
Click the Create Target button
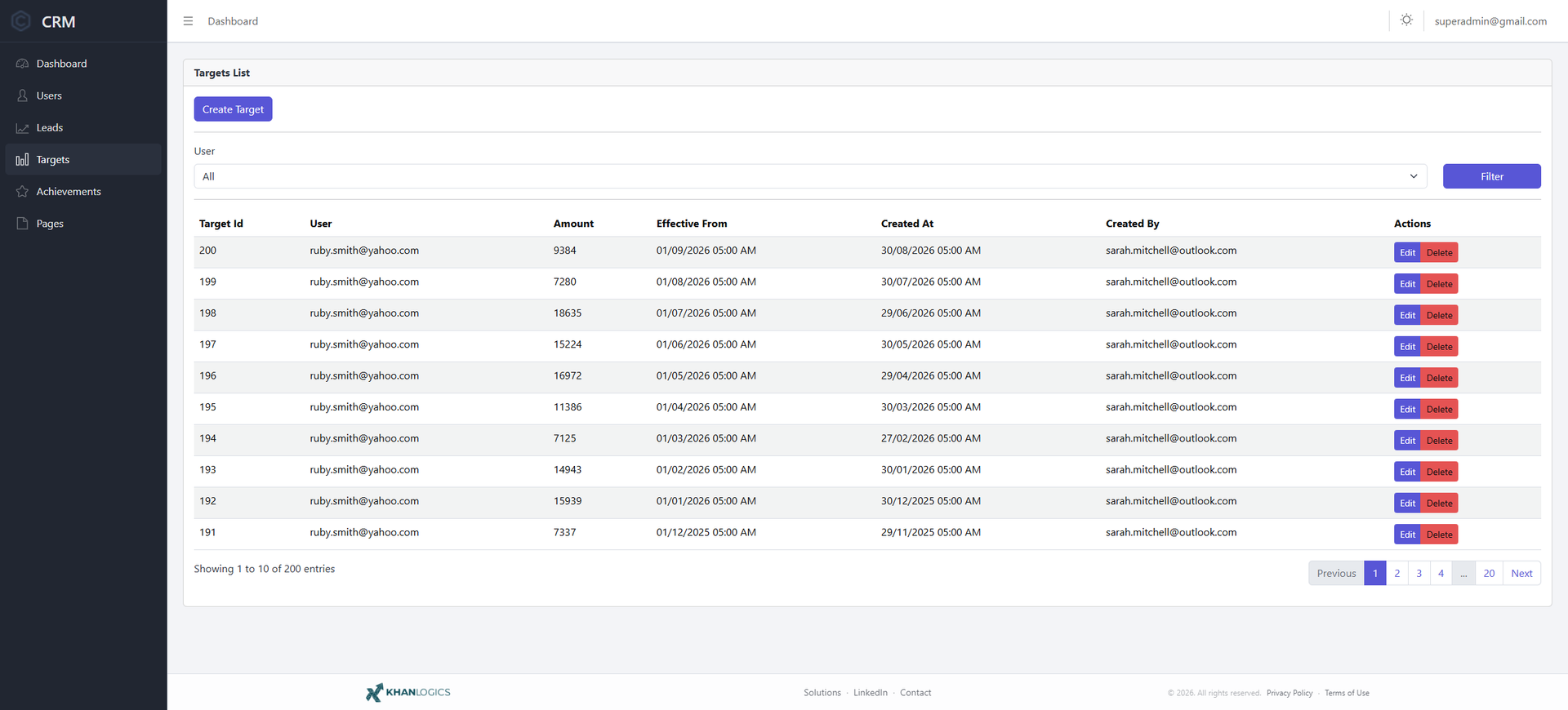pos(233,109)
